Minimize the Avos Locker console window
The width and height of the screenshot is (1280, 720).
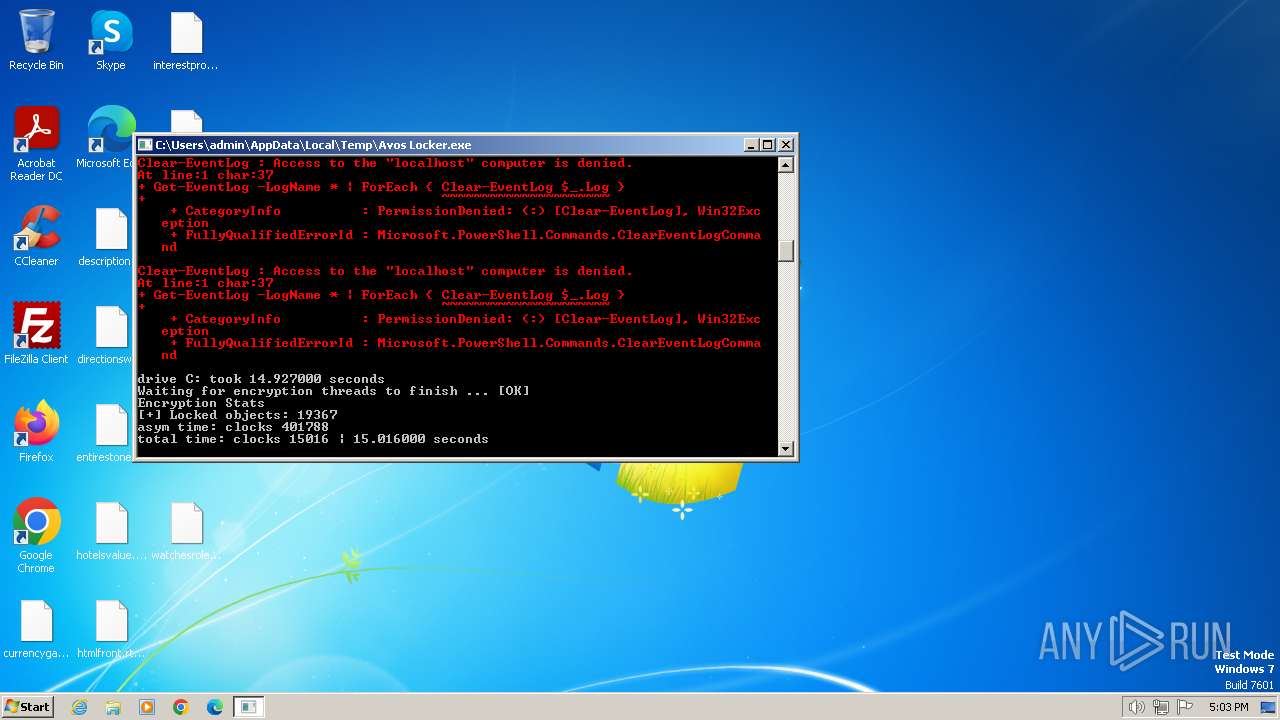click(x=751, y=145)
